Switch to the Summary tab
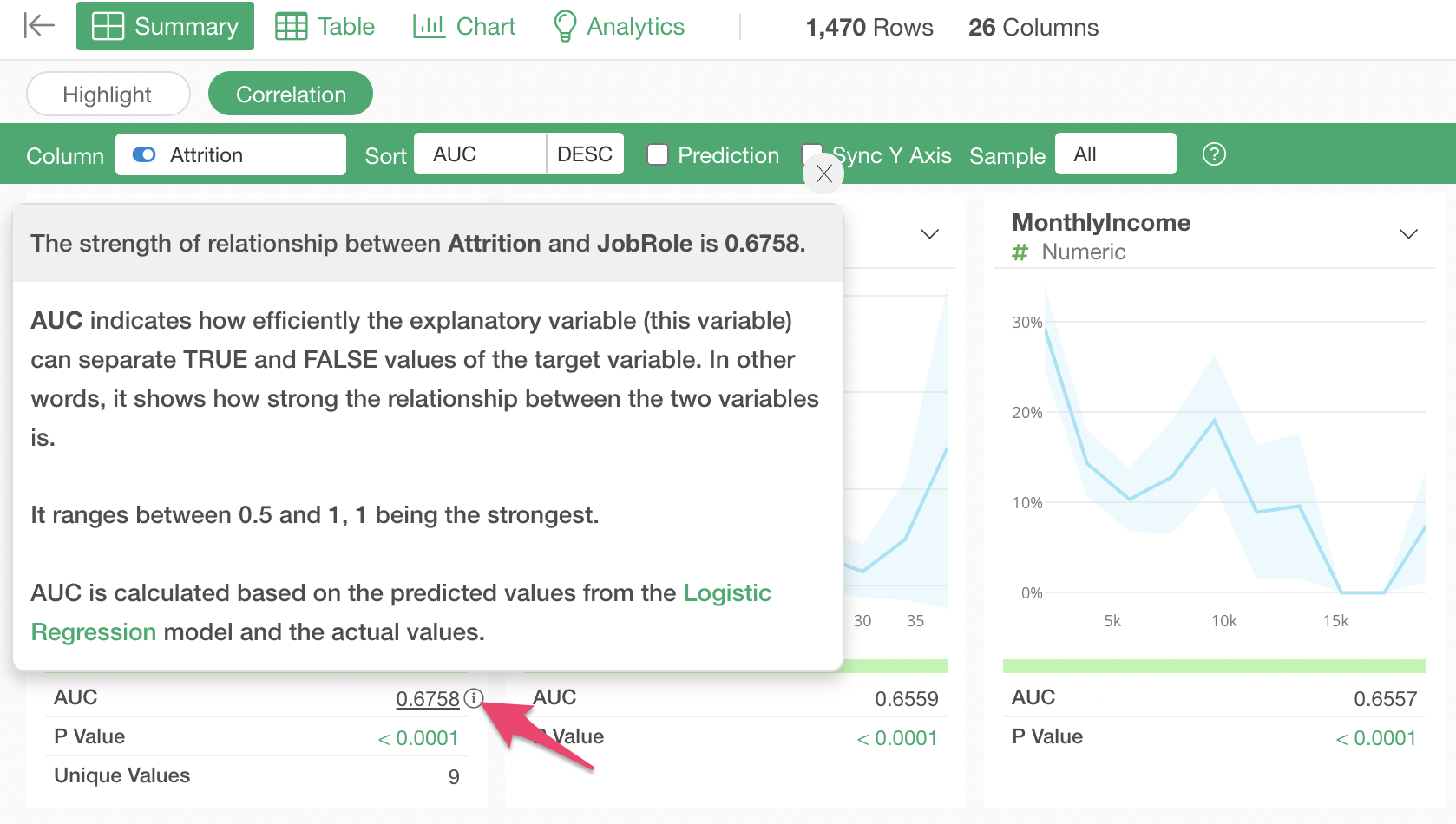Screen dimensions: 1456x824 tap(165, 26)
